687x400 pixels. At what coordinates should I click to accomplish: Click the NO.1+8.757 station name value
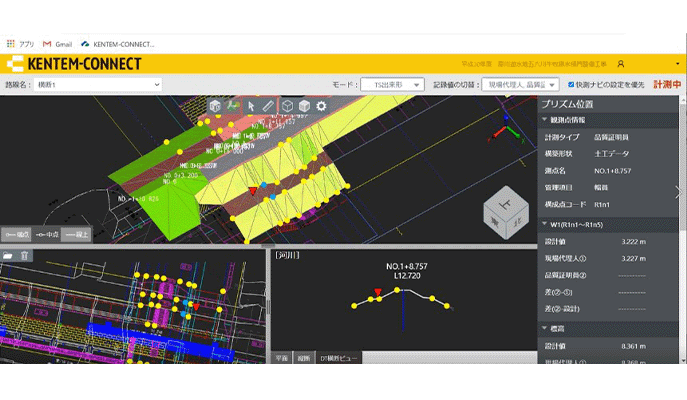coord(613,171)
